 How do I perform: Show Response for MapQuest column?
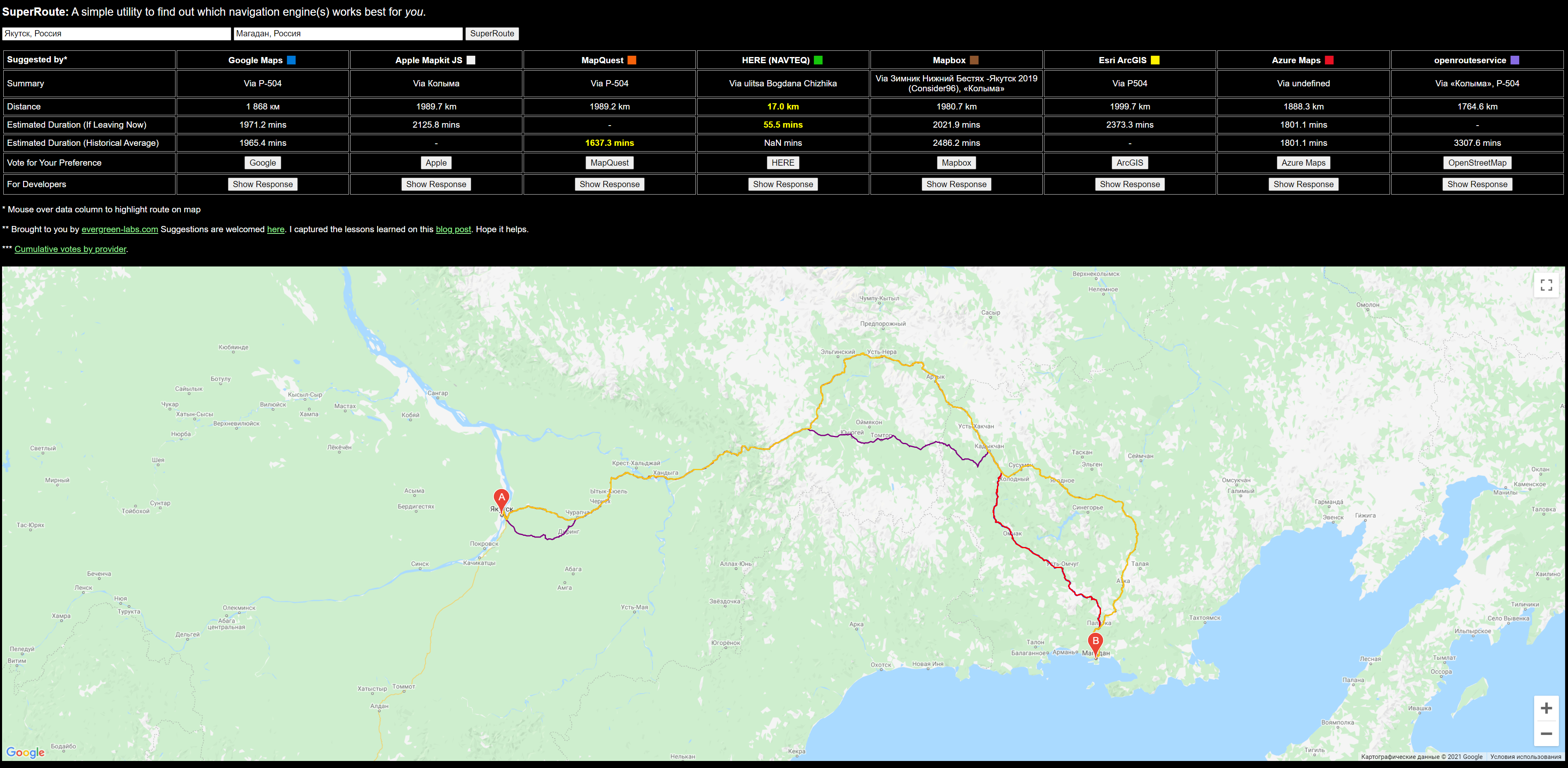(x=609, y=184)
